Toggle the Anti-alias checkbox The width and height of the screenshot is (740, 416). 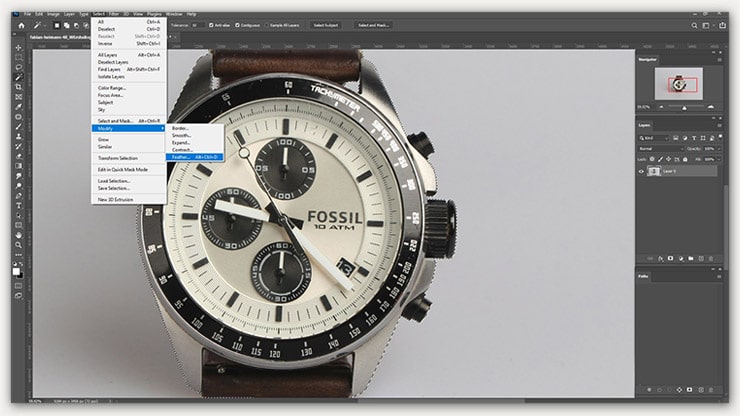[211, 25]
